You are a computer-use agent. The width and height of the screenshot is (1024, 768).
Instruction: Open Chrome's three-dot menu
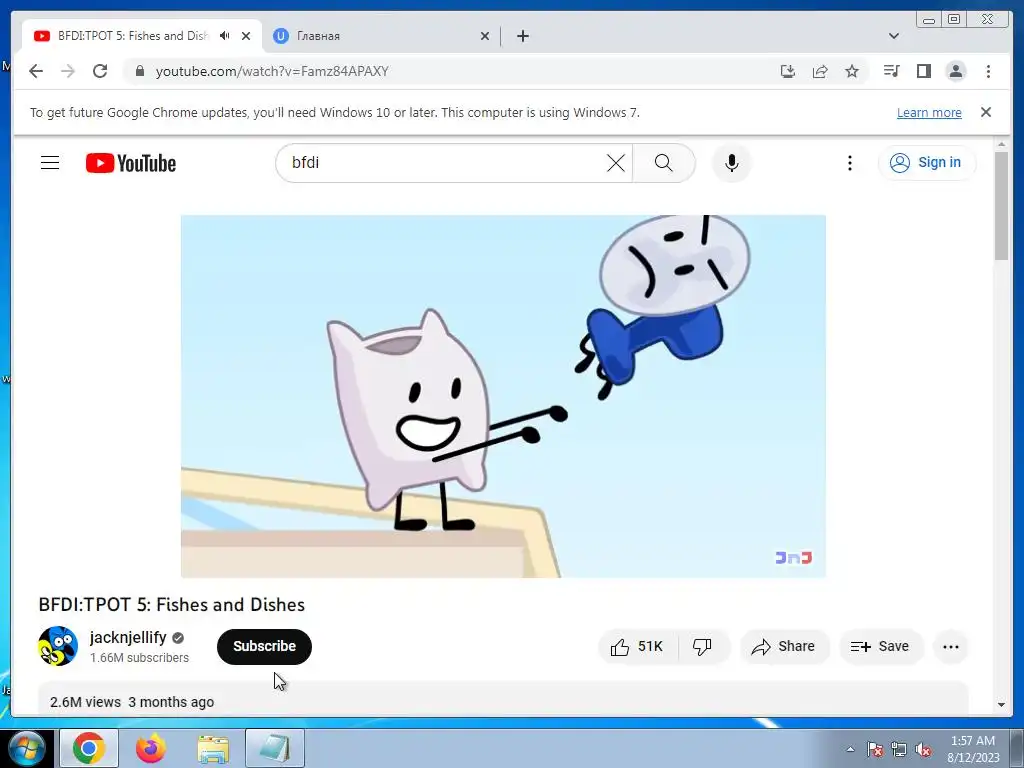[988, 71]
